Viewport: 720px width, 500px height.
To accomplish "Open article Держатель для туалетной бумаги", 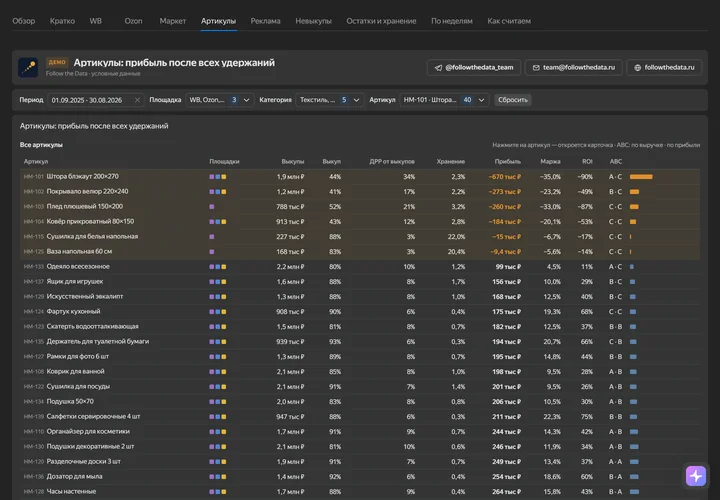I will coord(98,342).
